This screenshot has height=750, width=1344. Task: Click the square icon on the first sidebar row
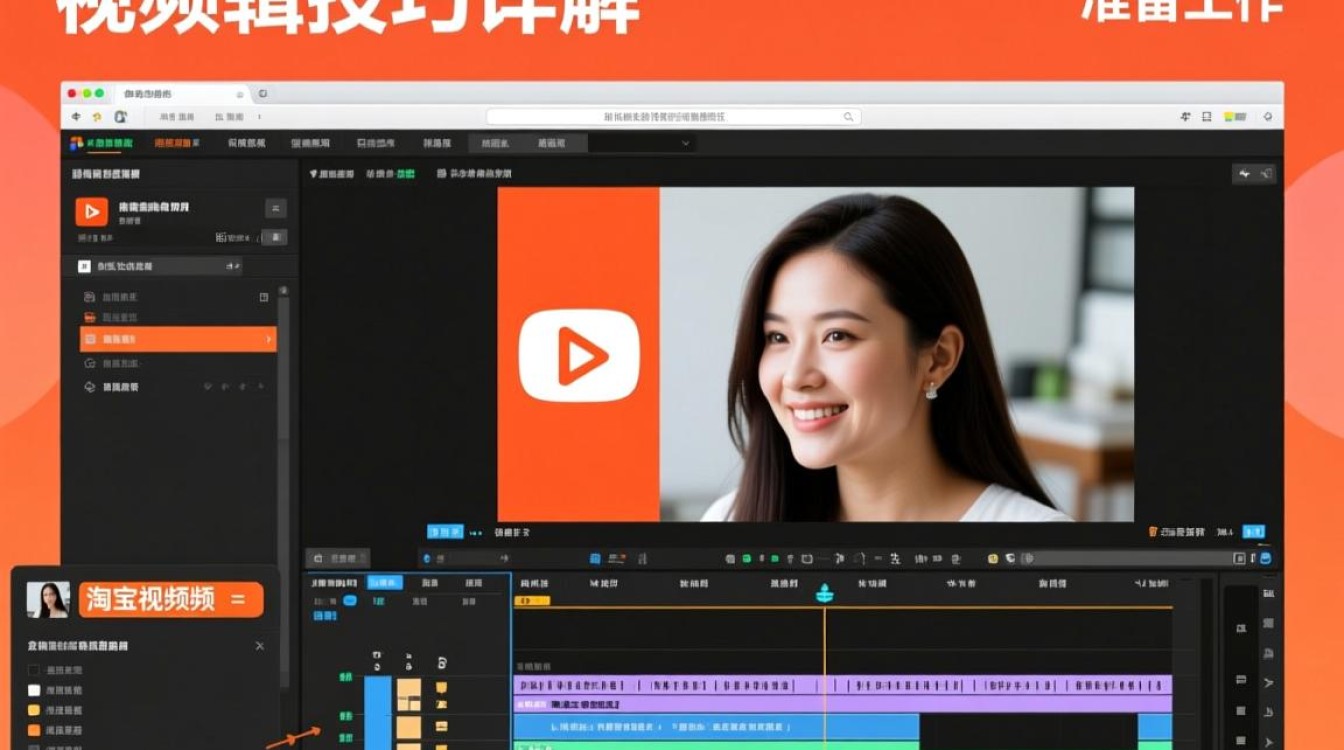tap(264, 297)
